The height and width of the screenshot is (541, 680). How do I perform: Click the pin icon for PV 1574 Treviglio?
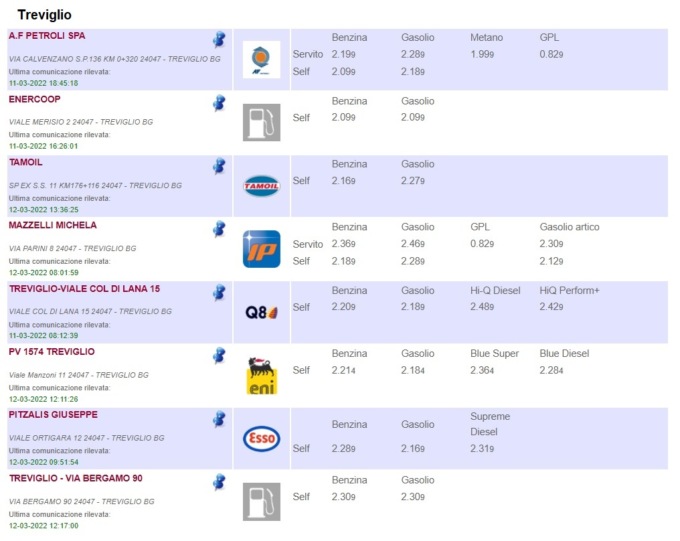(219, 355)
